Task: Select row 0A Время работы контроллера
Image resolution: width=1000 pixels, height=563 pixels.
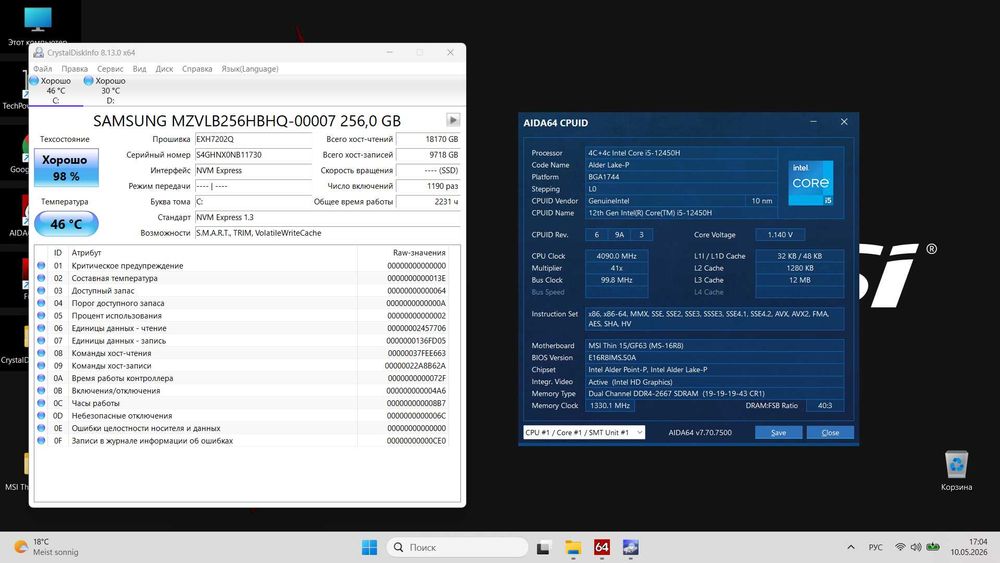Action: tap(242, 378)
